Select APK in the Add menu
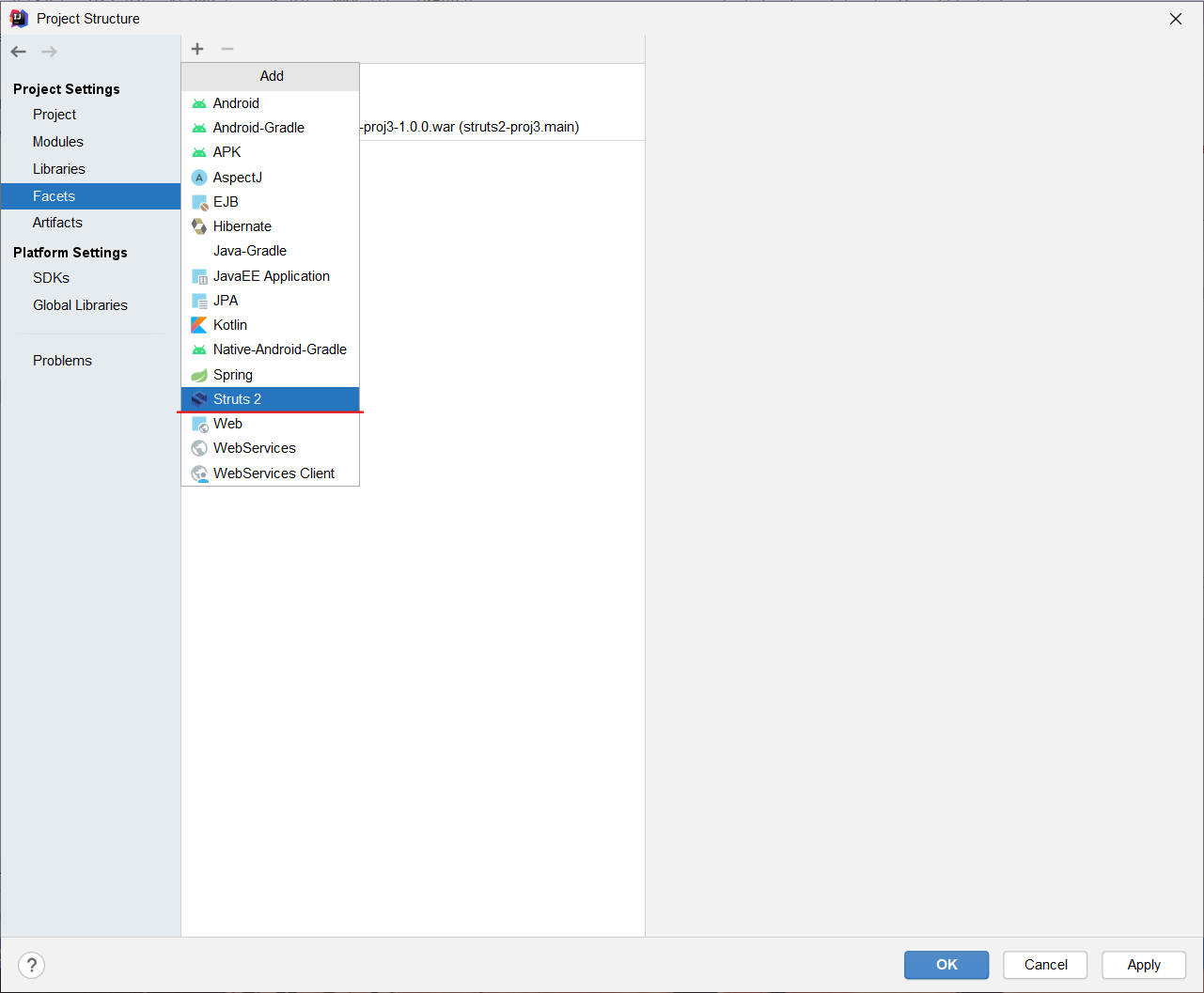The height and width of the screenshot is (993, 1204). (270, 152)
